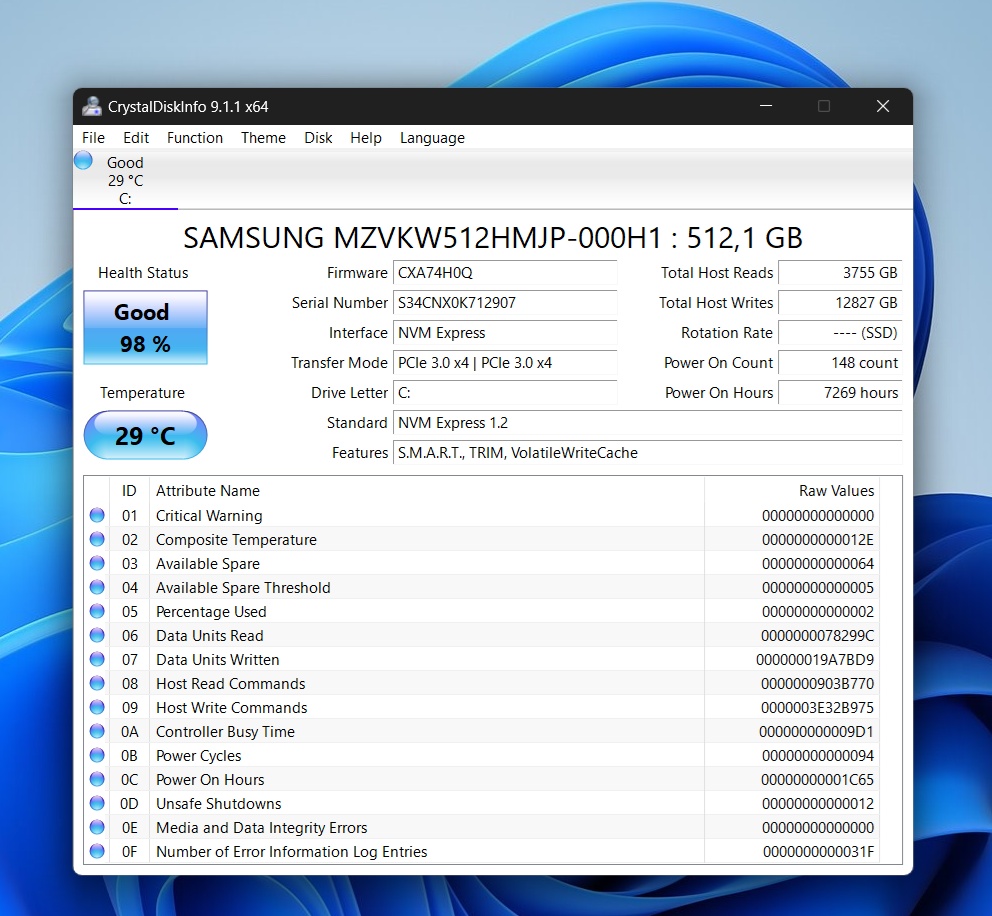The image size is (992, 916).
Task: Click the blue status orb for drive C:
Action: tap(84, 161)
